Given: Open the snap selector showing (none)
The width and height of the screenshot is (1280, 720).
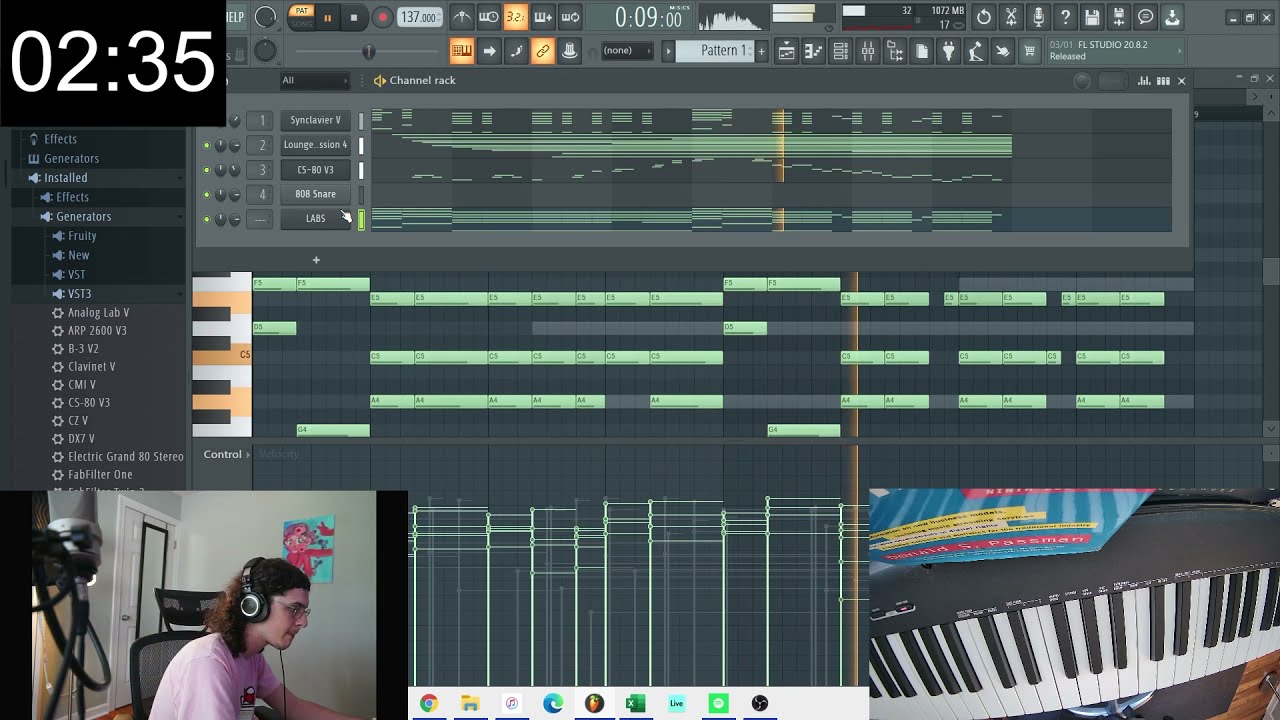Looking at the screenshot, I should (x=626, y=51).
